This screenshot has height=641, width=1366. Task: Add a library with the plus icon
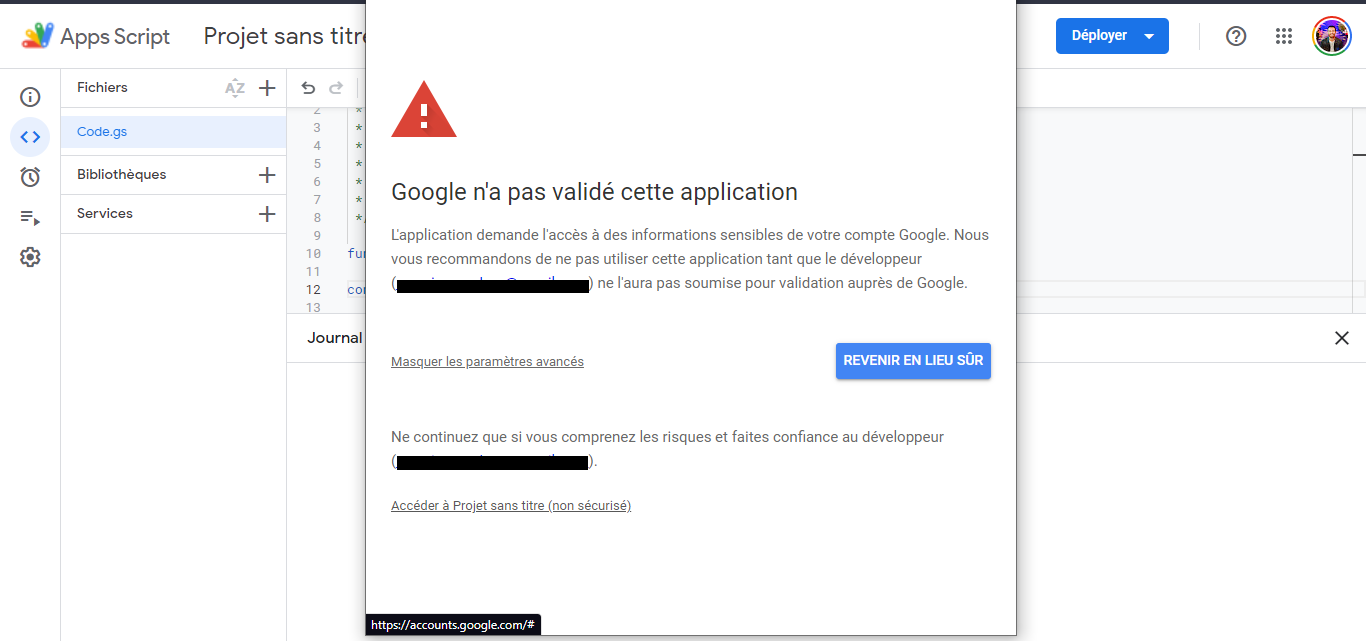point(267,175)
